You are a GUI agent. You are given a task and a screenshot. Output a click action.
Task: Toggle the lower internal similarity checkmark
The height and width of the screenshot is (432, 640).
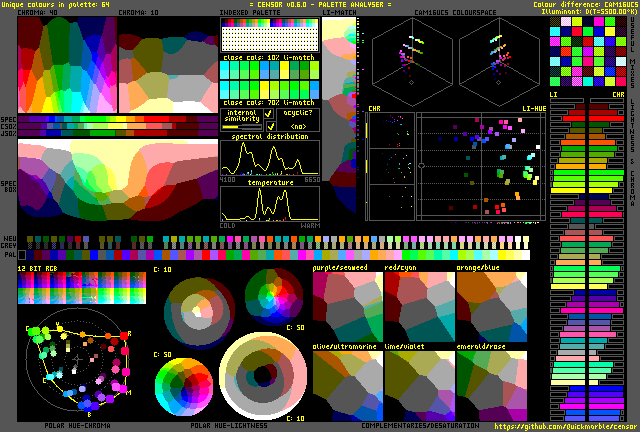270,127
